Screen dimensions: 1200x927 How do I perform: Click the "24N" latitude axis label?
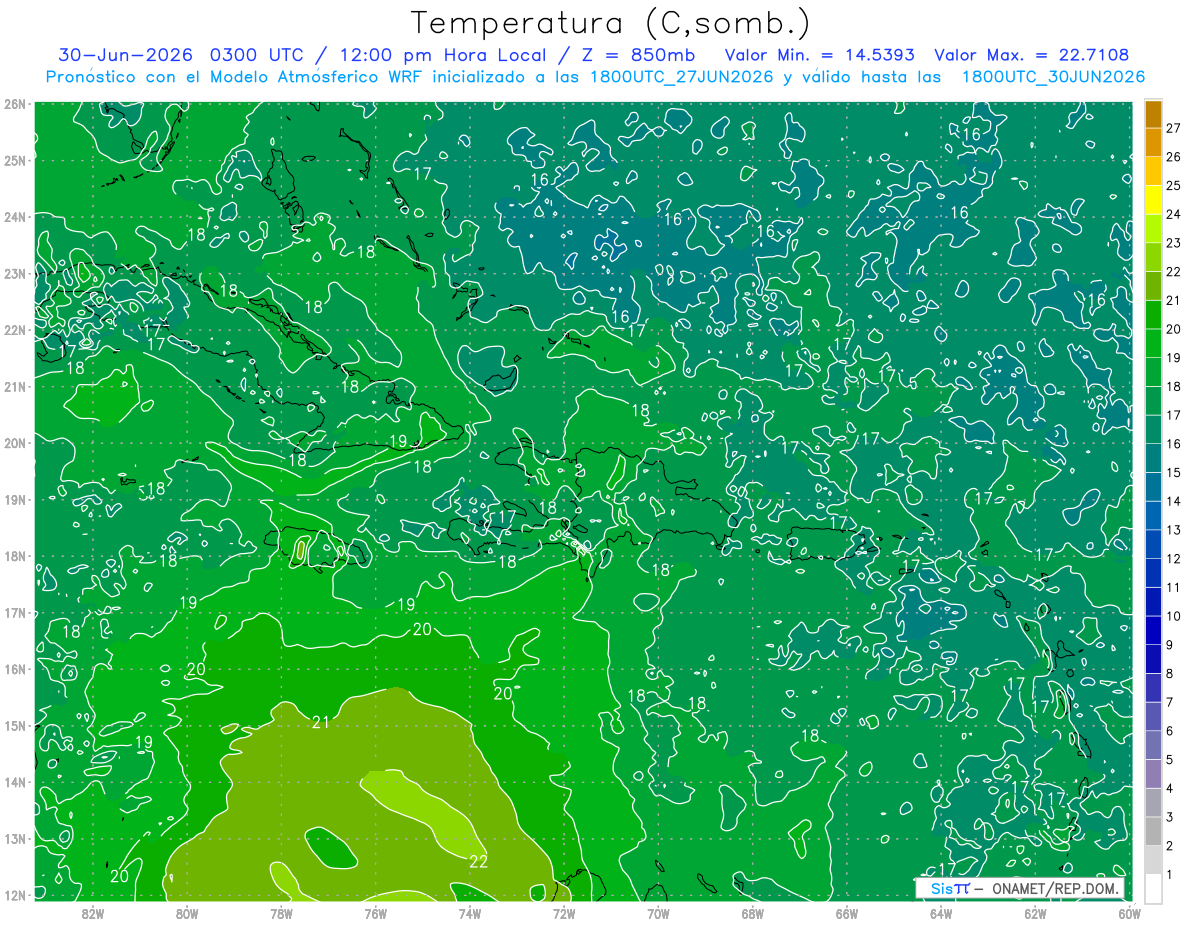coord(15,217)
